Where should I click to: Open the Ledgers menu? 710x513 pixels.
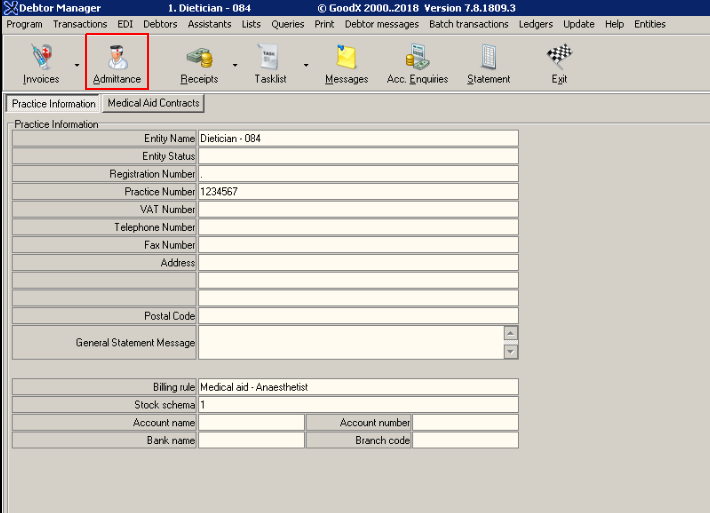coord(535,24)
